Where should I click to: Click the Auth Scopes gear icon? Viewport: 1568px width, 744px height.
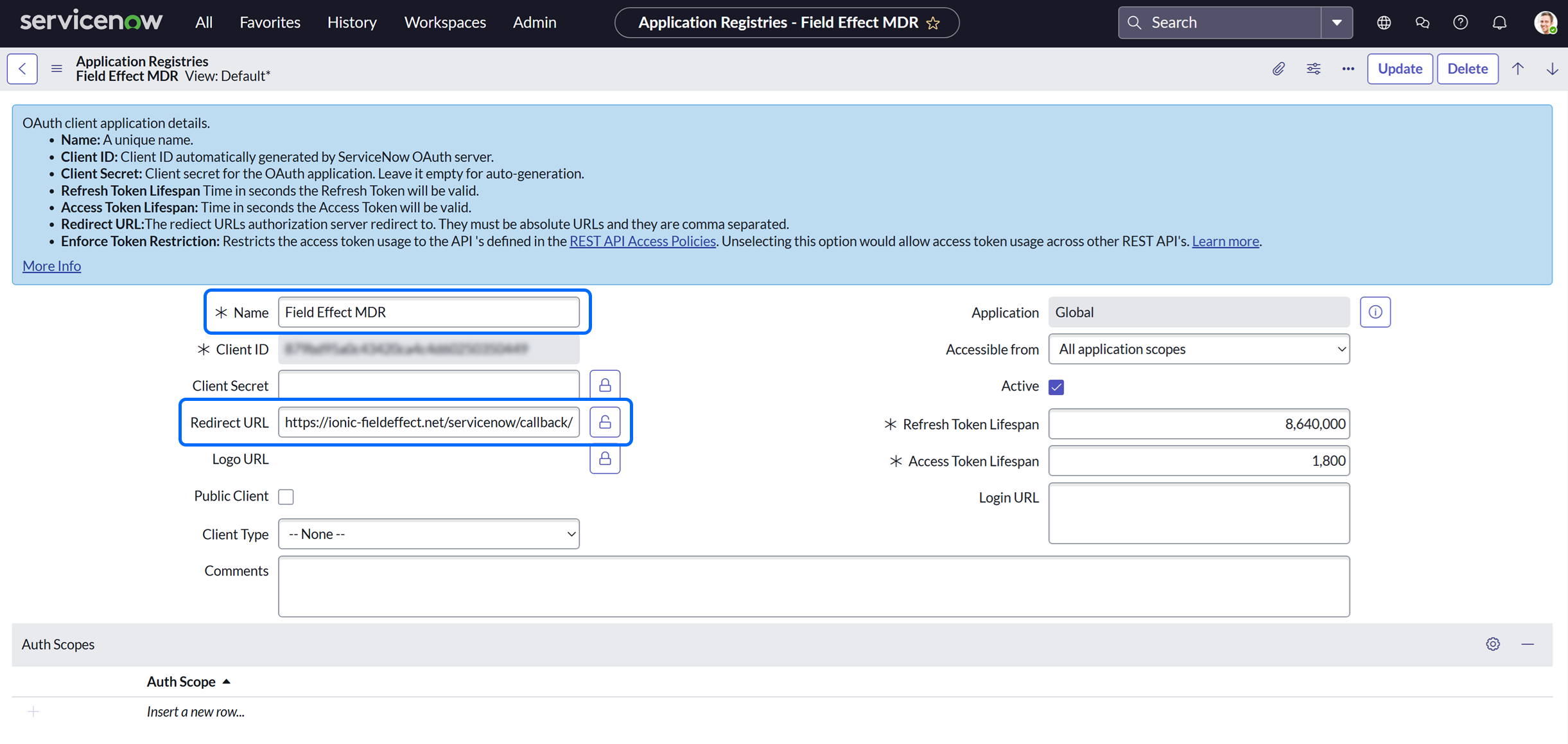pos(1492,644)
